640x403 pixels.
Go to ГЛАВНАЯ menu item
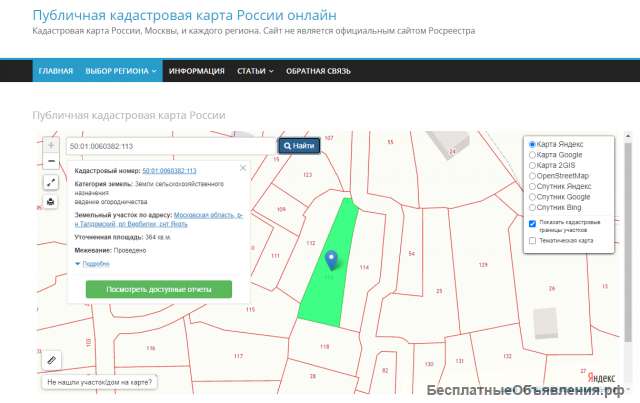coord(56,71)
